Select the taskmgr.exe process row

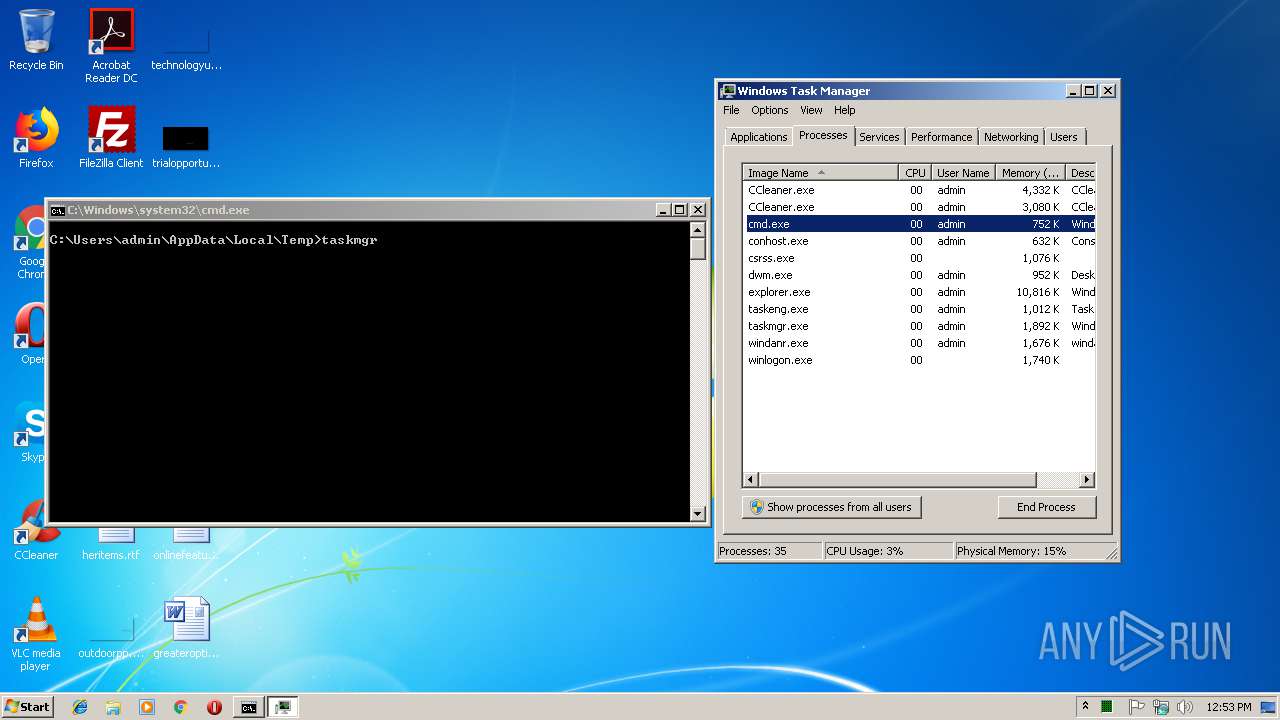click(x=920, y=326)
